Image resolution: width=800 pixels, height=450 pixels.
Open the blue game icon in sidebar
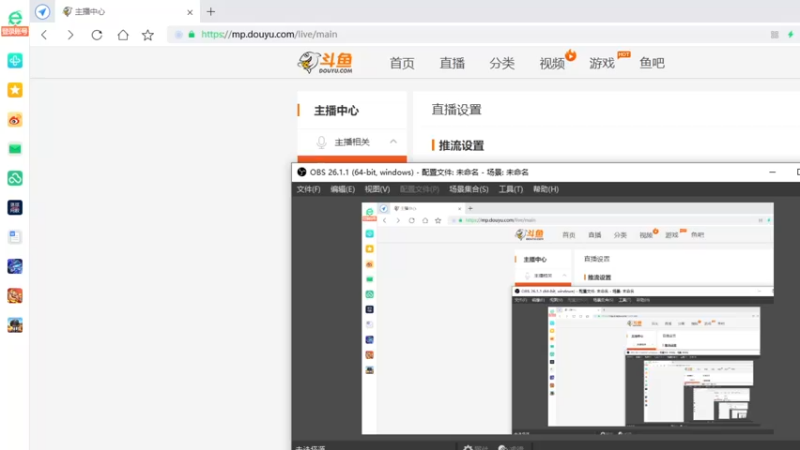coord(15,266)
